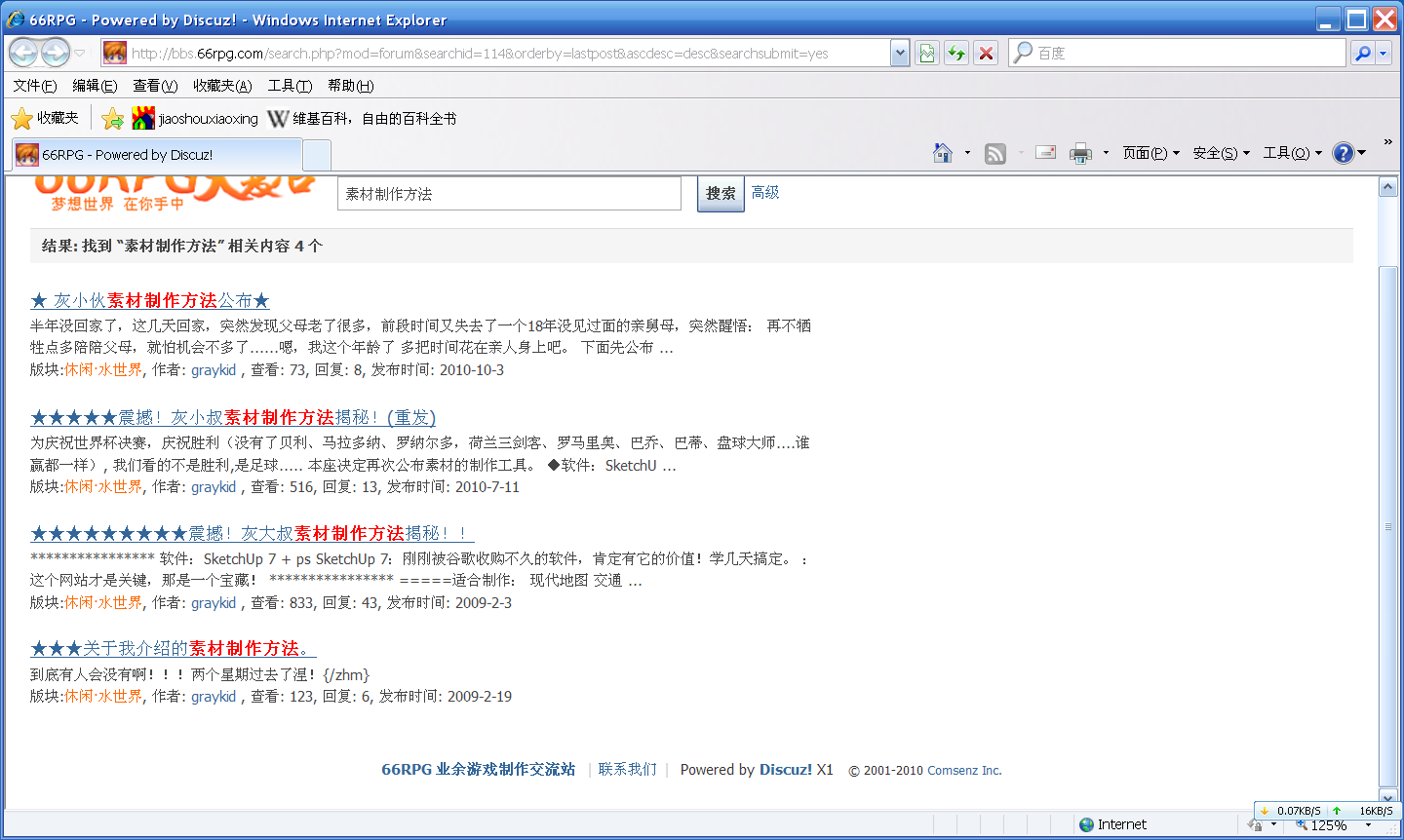Viewport: 1404px width, 840px height.
Task: Select the 66RPG - Powered by Discuz! tab
Action: click(157, 154)
